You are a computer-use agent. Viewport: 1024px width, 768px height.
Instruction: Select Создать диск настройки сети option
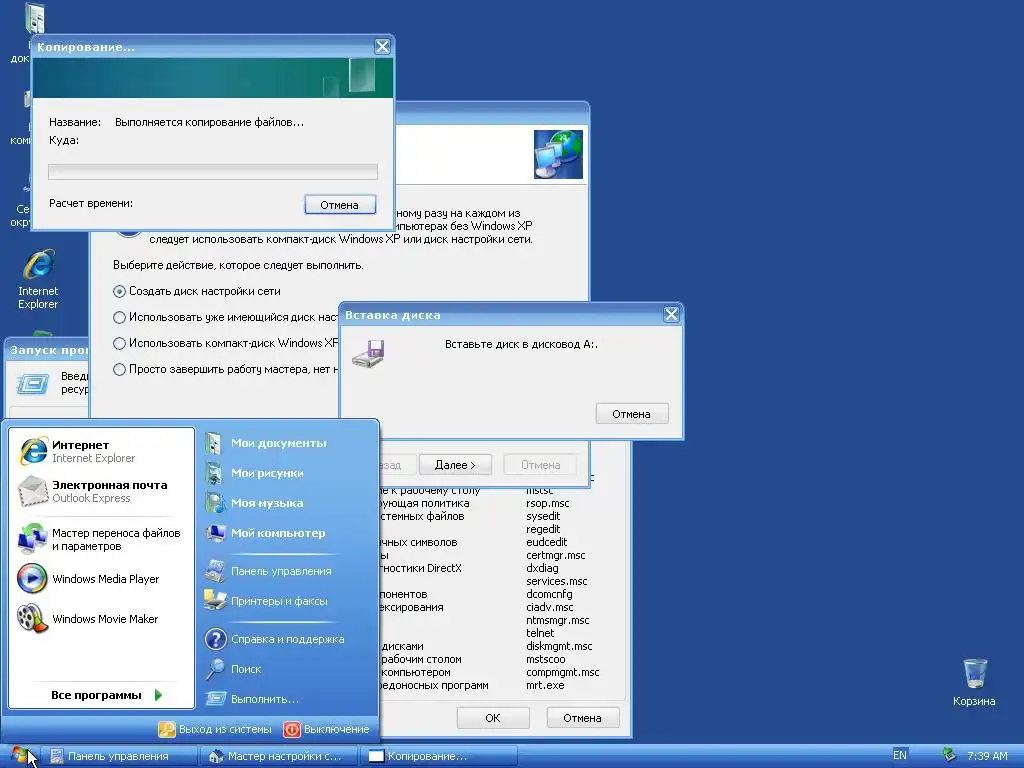(x=197, y=291)
